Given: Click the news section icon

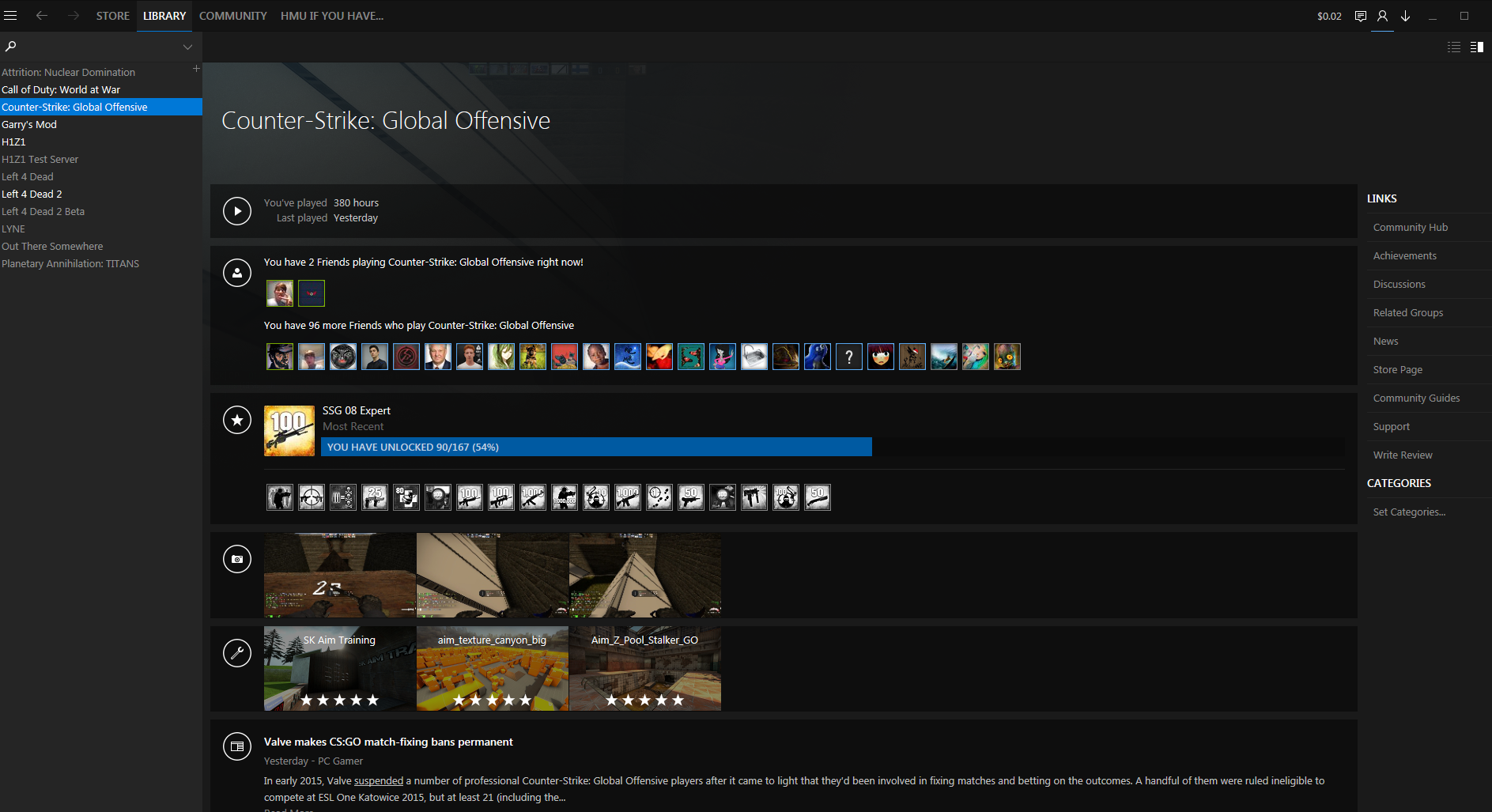Looking at the screenshot, I should [x=237, y=746].
